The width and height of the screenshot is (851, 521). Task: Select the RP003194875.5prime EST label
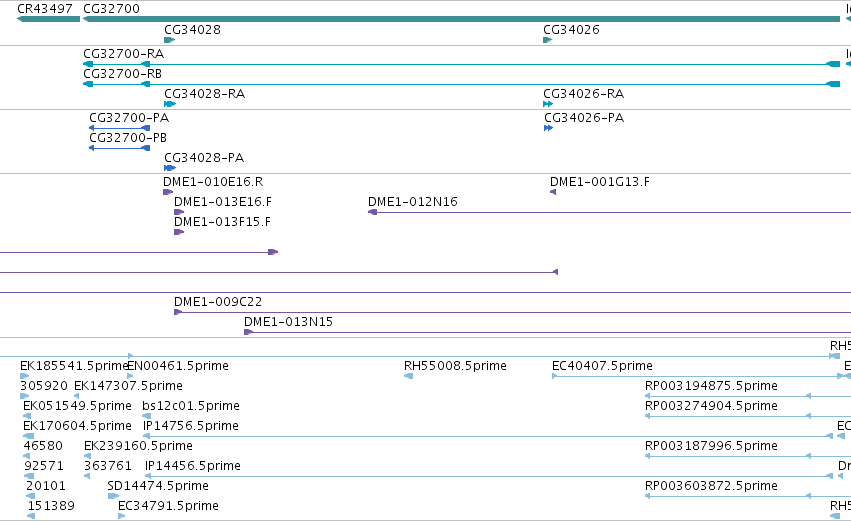711,386
